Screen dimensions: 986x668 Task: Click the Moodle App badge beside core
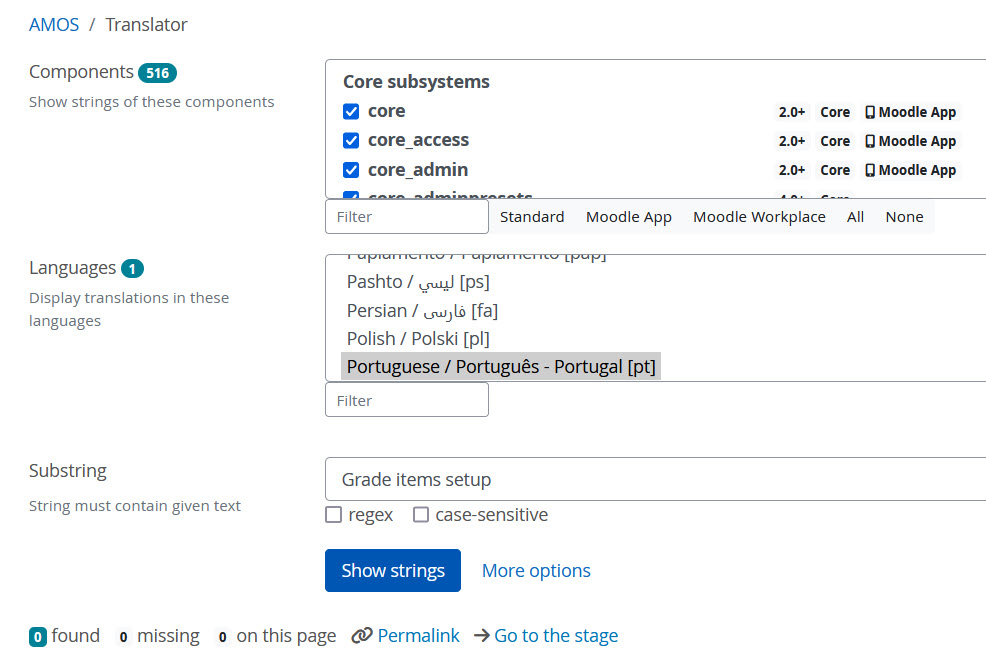911,112
